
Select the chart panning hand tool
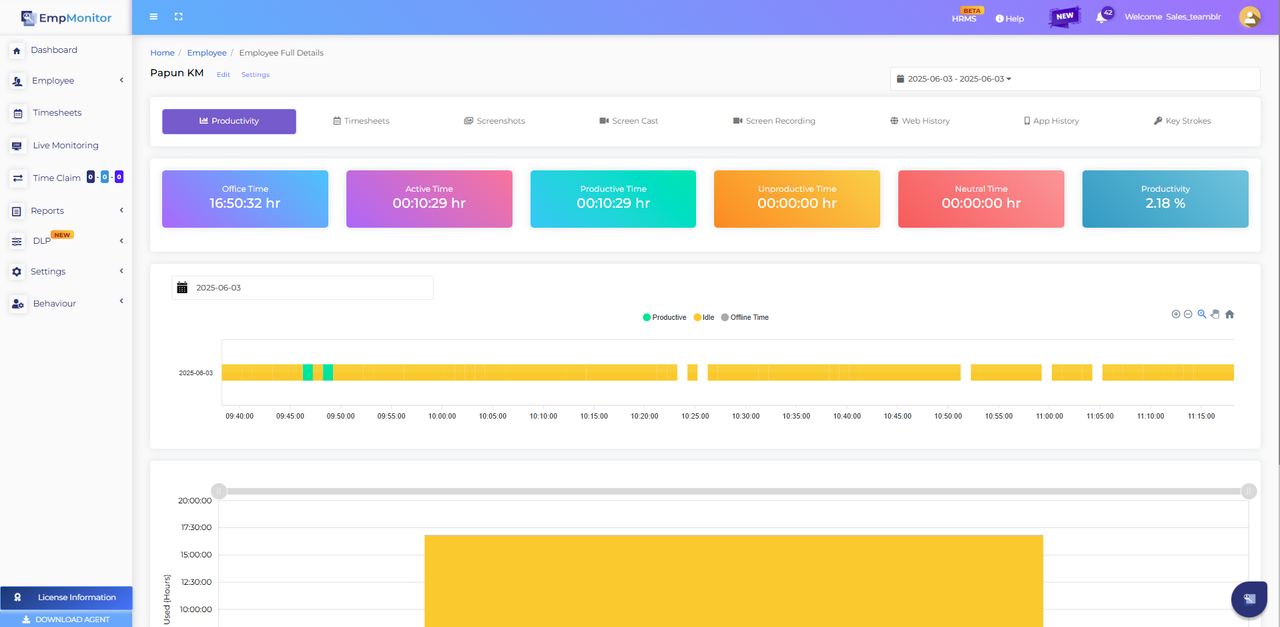click(x=1215, y=314)
